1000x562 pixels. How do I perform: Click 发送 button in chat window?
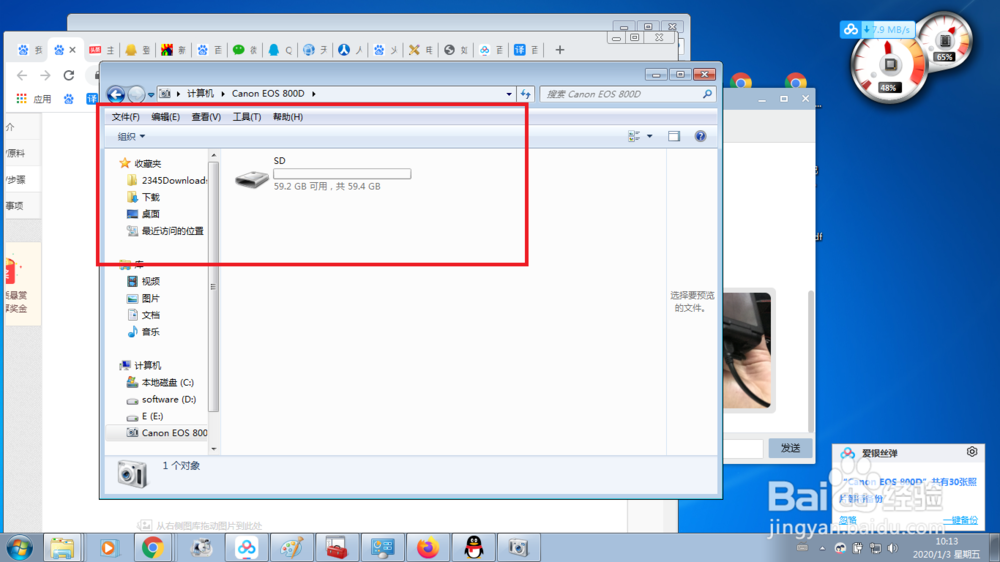coord(790,448)
